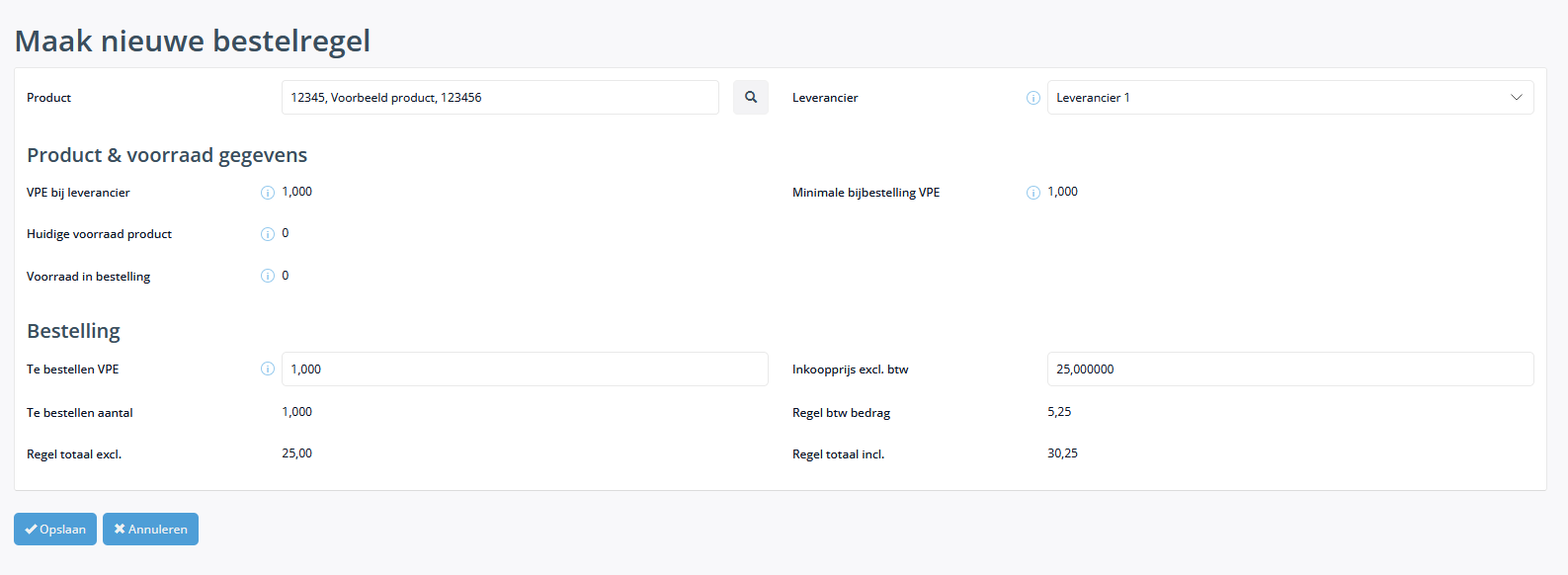Expand the supplier list via chevron arrow

point(1517,97)
